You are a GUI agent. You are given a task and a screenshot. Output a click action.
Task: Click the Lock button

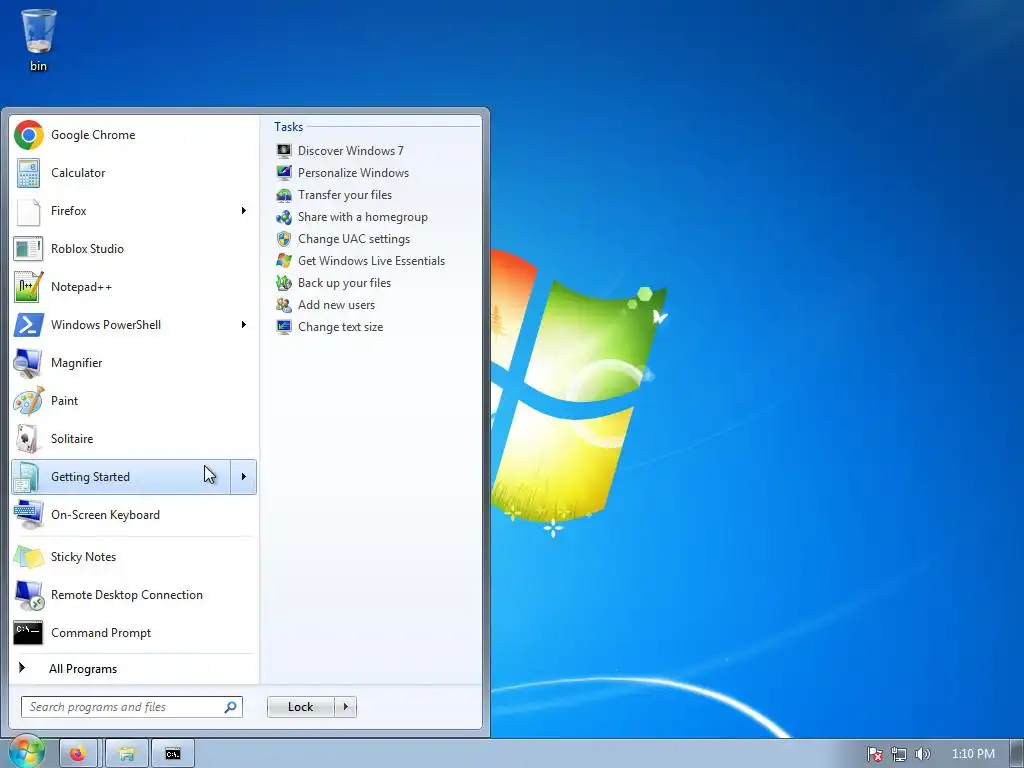[x=300, y=707]
